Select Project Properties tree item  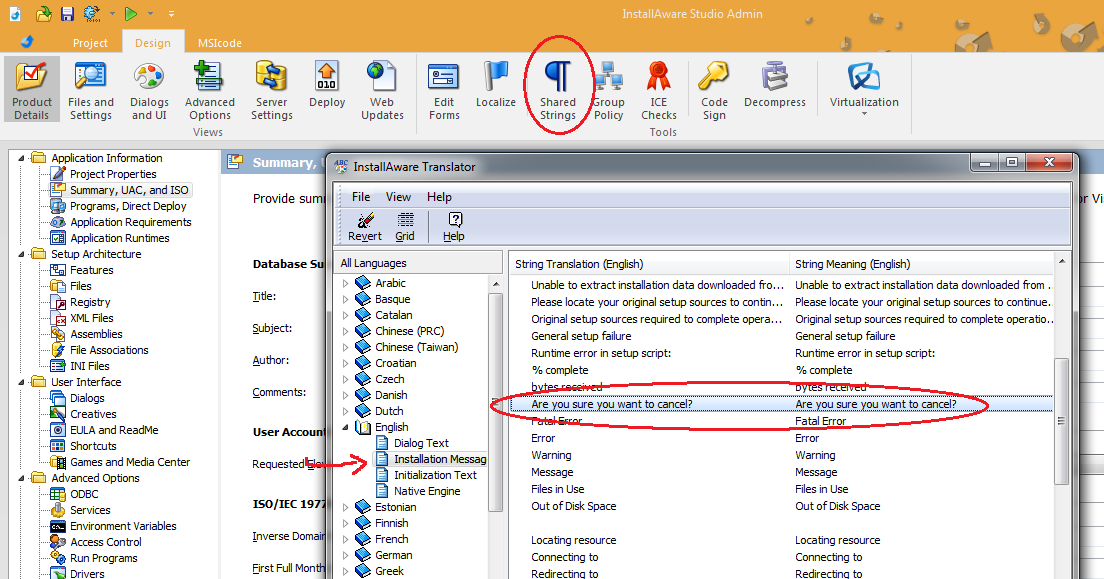coord(113,174)
